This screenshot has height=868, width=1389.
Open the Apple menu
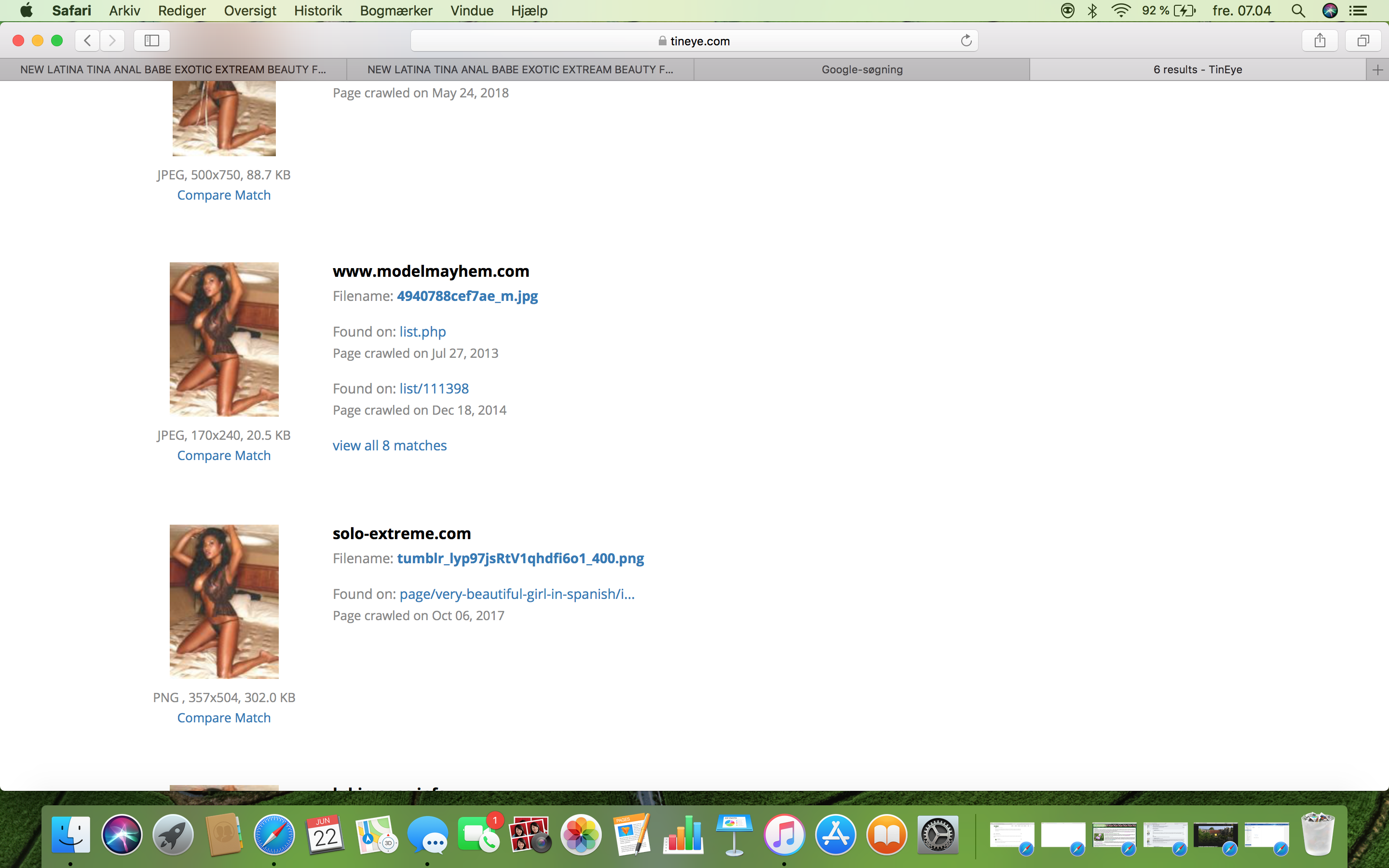(x=26, y=10)
